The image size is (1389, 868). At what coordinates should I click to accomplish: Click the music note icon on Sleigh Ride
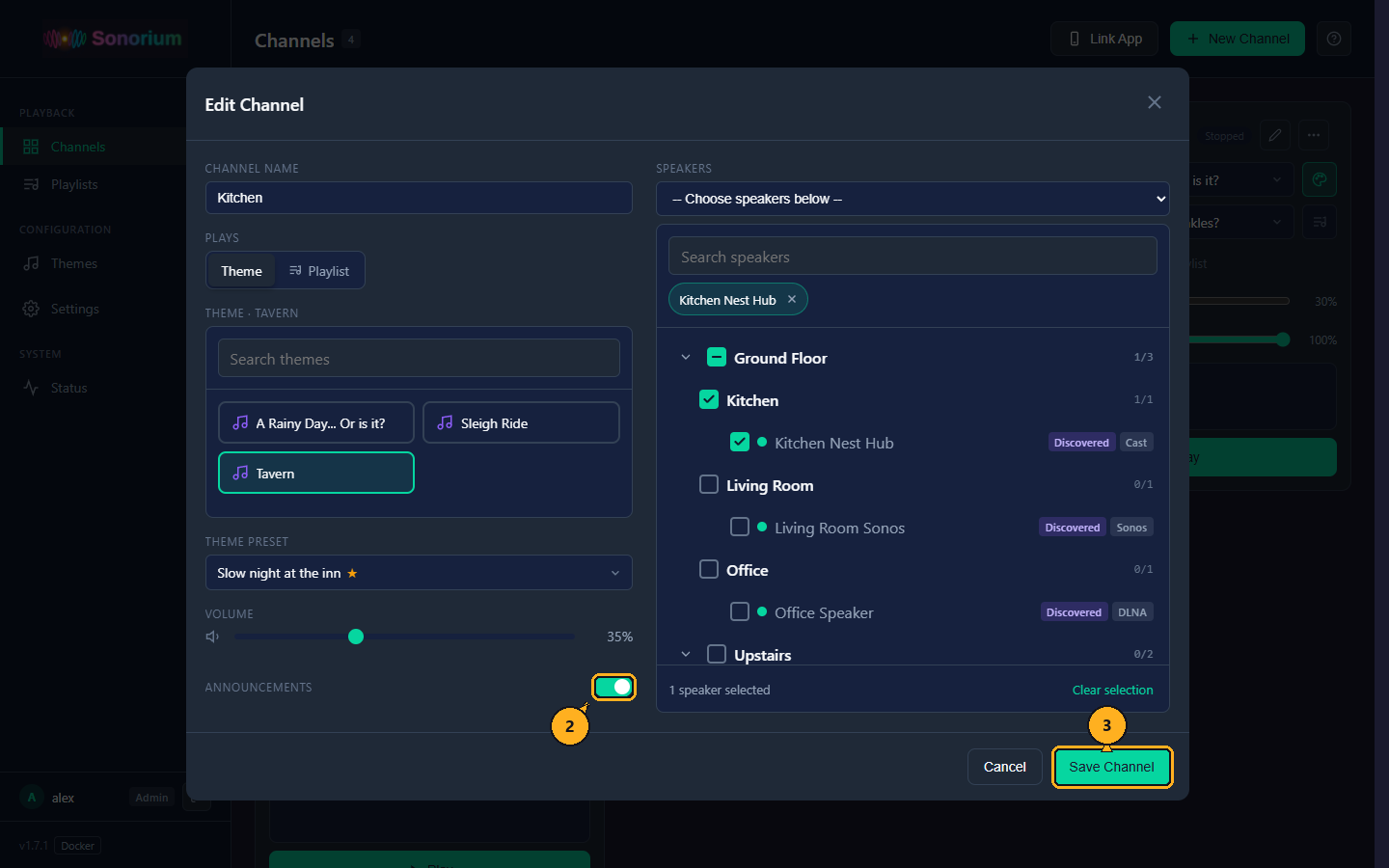445,422
